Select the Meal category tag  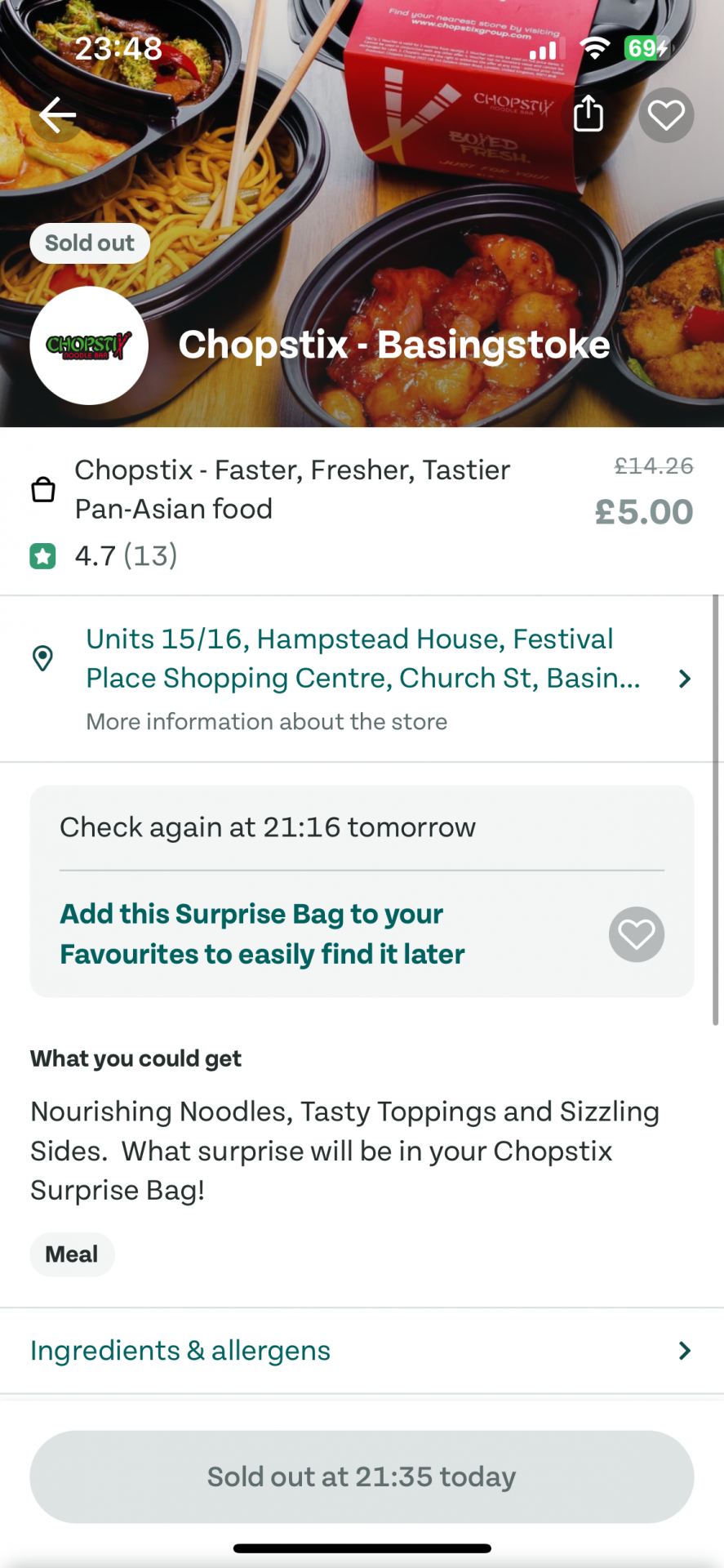[x=72, y=1254]
